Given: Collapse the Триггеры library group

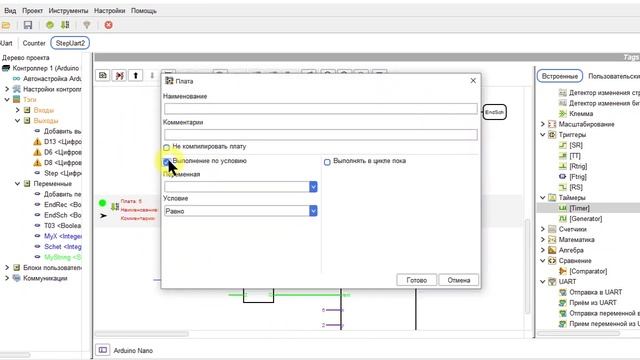Looking at the screenshot, I should coord(543,135).
